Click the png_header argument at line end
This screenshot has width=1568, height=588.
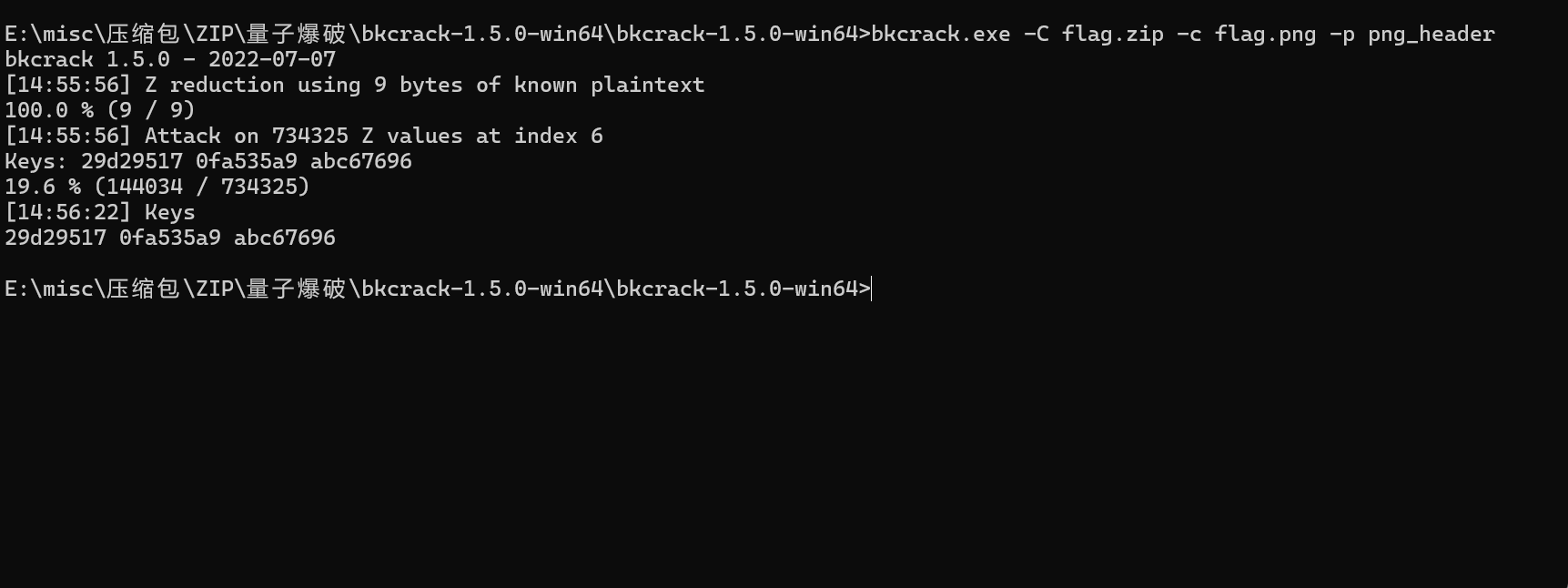tap(1431, 35)
